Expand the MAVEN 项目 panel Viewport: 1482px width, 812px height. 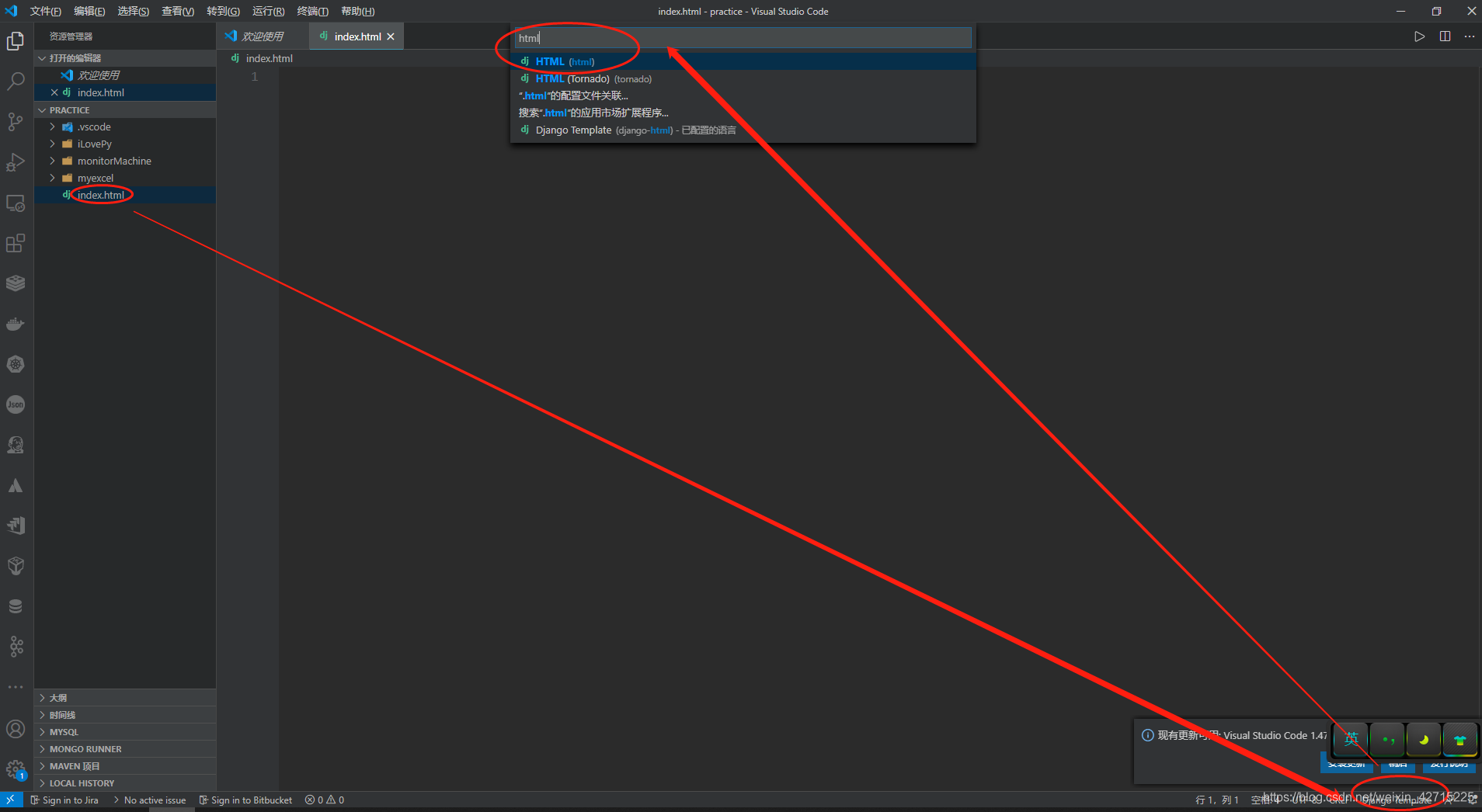(x=125, y=766)
